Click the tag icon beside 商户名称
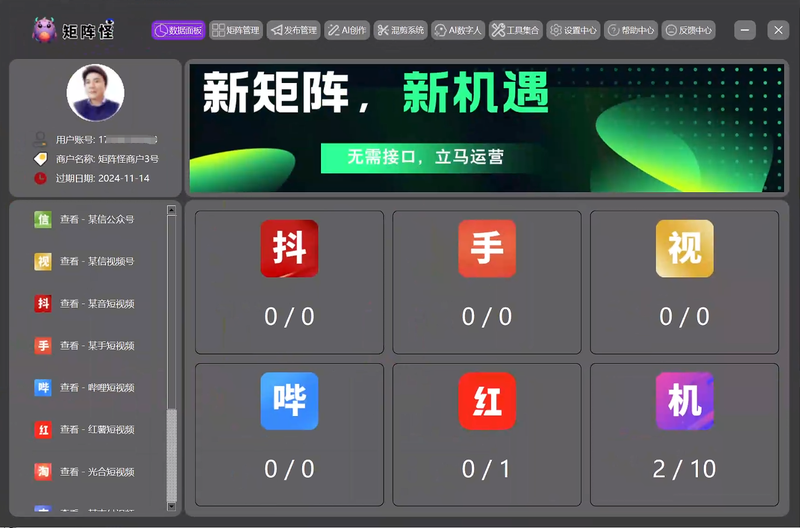The image size is (800, 528). tap(40, 159)
